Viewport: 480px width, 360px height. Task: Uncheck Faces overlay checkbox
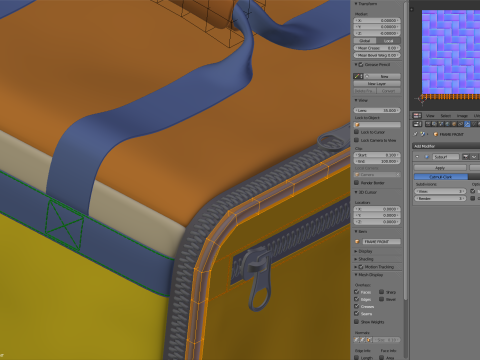pos(356,292)
